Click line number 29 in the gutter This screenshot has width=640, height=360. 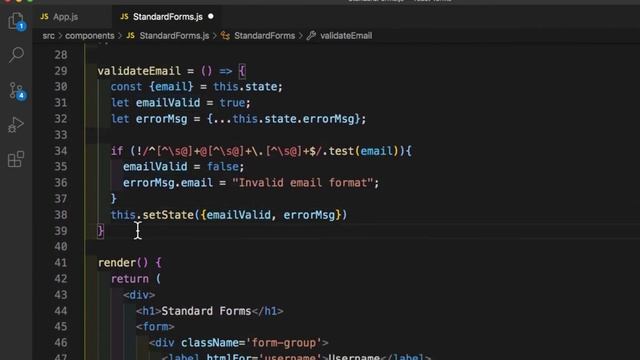click(60, 71)
